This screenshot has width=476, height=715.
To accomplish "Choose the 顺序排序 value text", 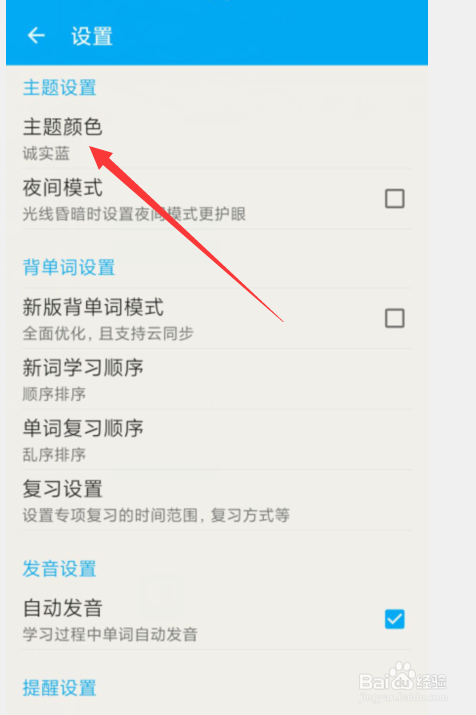I will [x=54, y=394].
